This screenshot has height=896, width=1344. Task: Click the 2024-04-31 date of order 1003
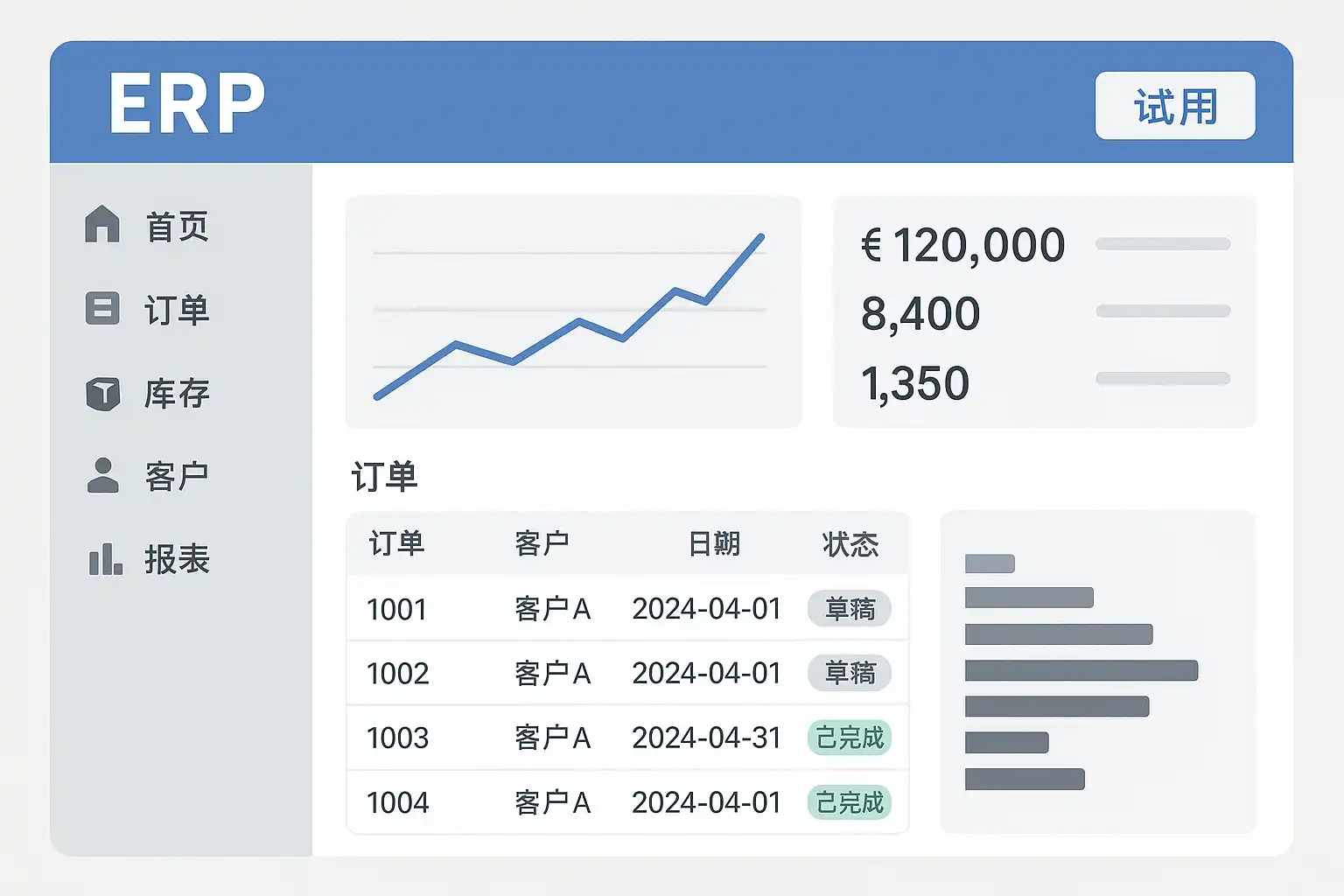pyautogui.click(x=706, y=738)
